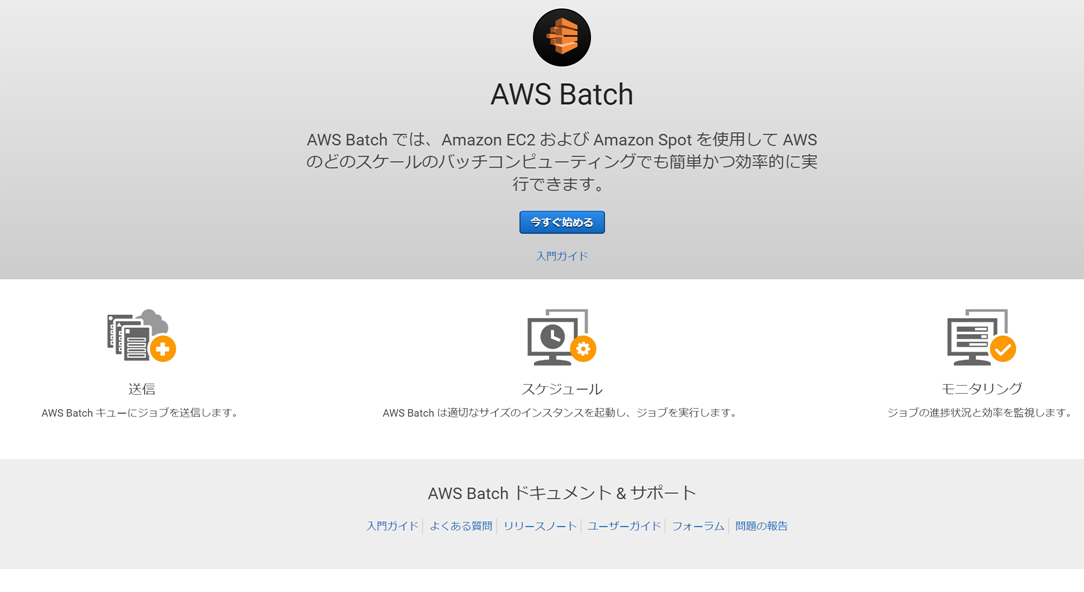Viewport: 1084px width, 592px height.
Task: Click the モニタリング checkmark monitor icon
Action: (x=980, y=336)
